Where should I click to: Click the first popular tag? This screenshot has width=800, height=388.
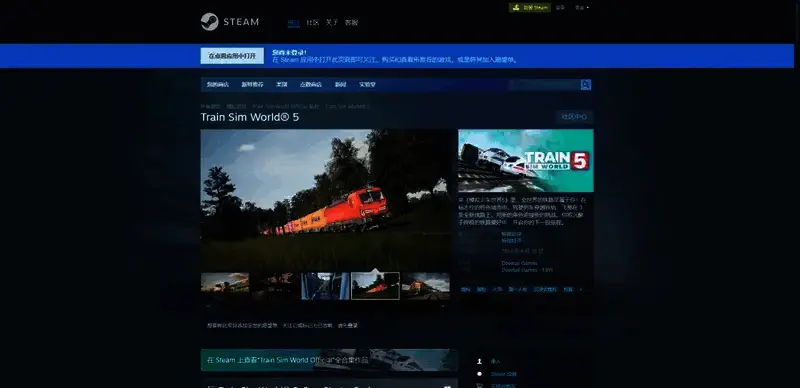[465, 289]
